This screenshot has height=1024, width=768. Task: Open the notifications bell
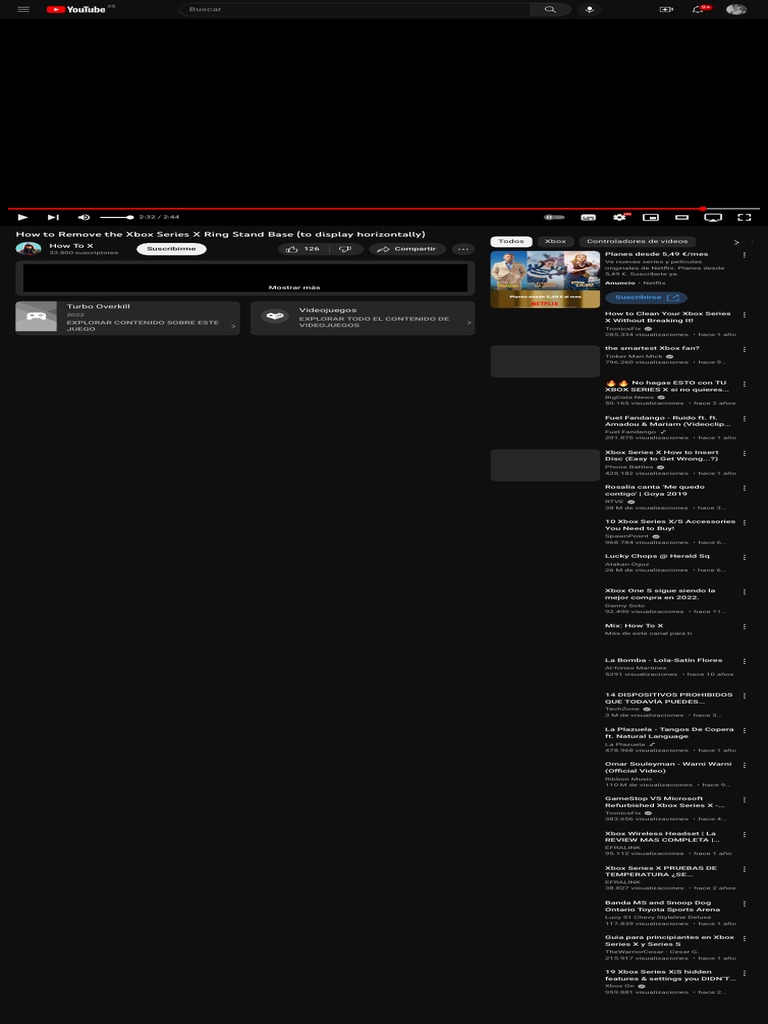click(x=698, y=9)
